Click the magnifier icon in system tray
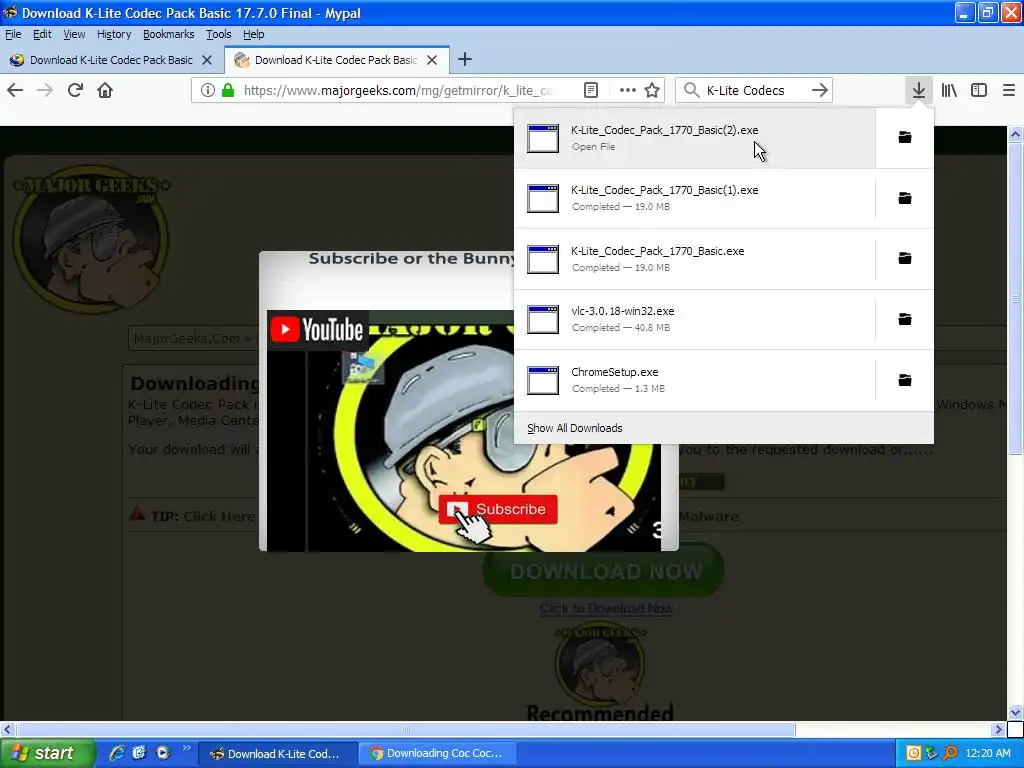 click(x=950, y=753)
